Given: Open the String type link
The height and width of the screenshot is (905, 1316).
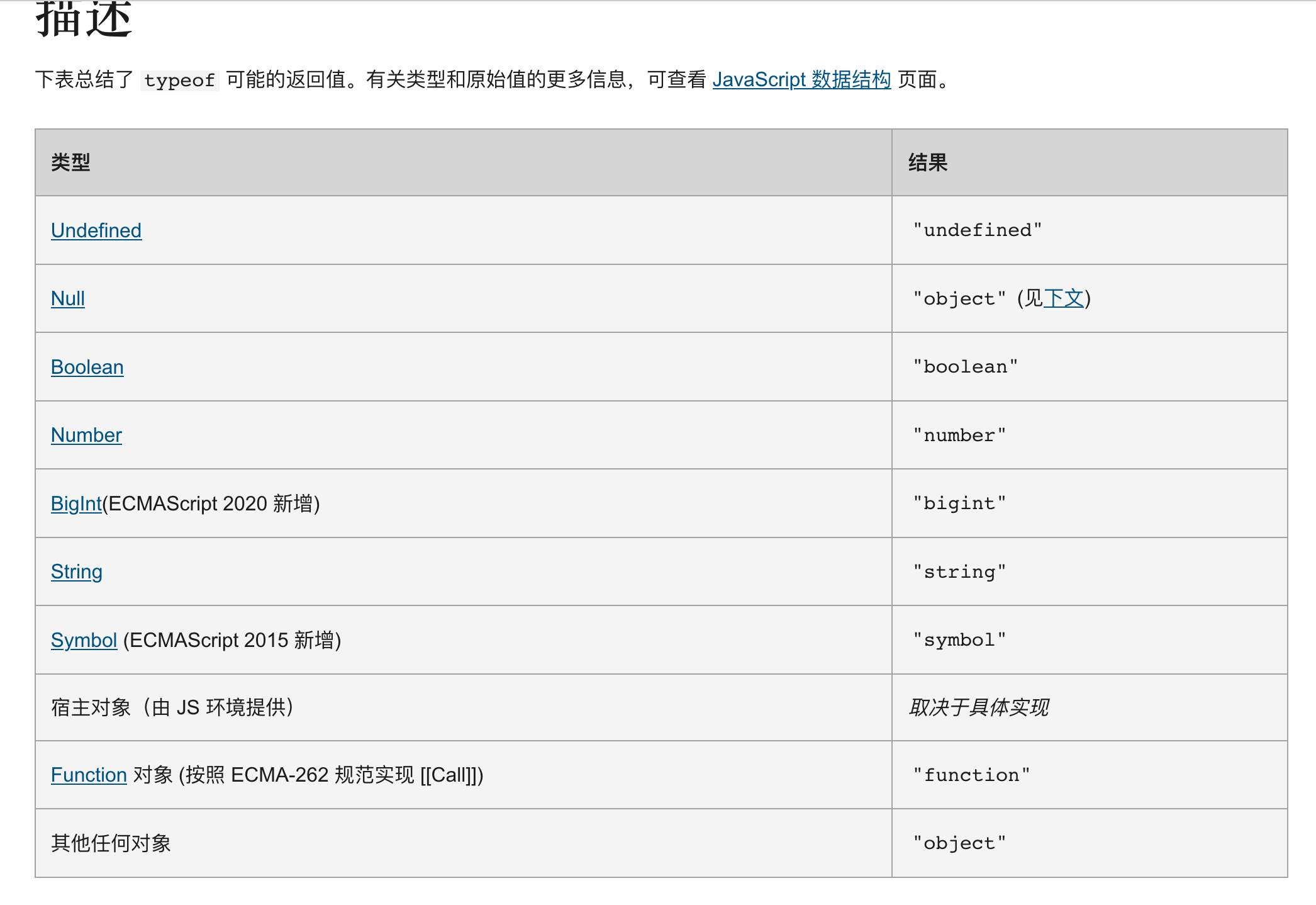Looking at the screenshot, I should pyautogui.click(x=77, y=571).
